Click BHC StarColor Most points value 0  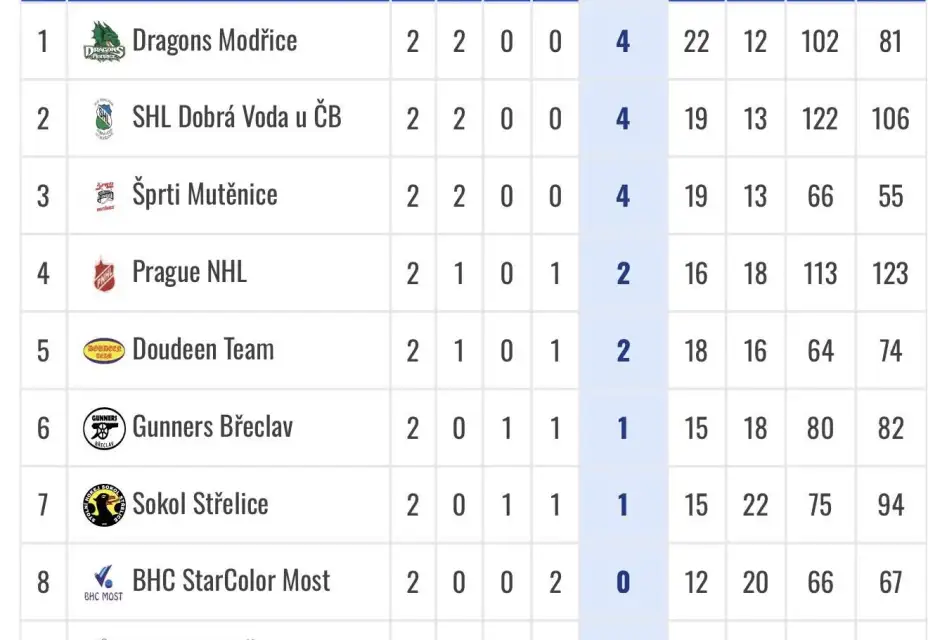(623, 582)
